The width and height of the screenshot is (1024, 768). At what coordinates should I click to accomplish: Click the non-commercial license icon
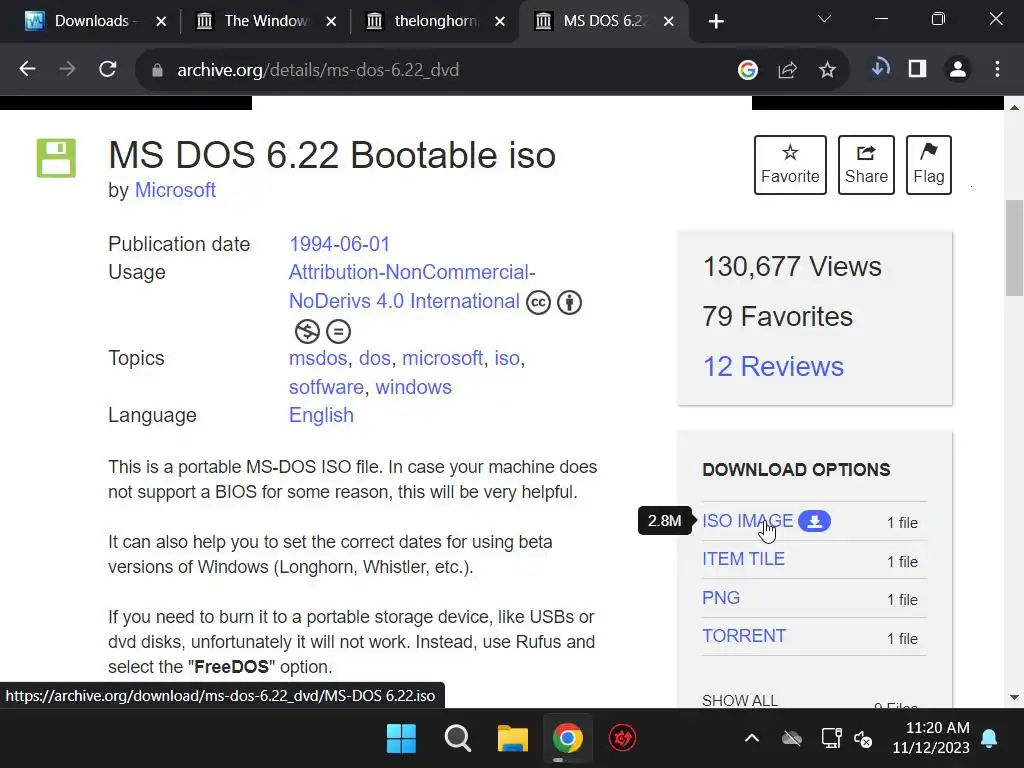point(307,332)
